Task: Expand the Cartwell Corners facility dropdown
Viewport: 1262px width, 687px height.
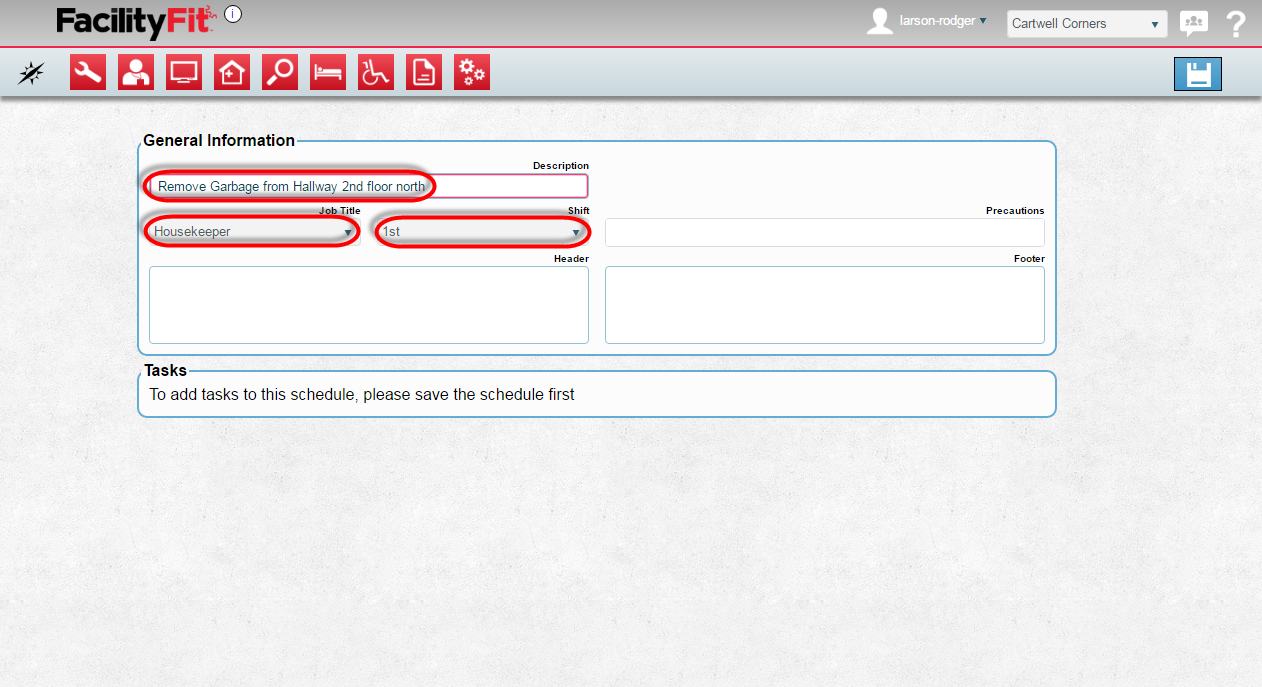Action: tap(1086, 24)
